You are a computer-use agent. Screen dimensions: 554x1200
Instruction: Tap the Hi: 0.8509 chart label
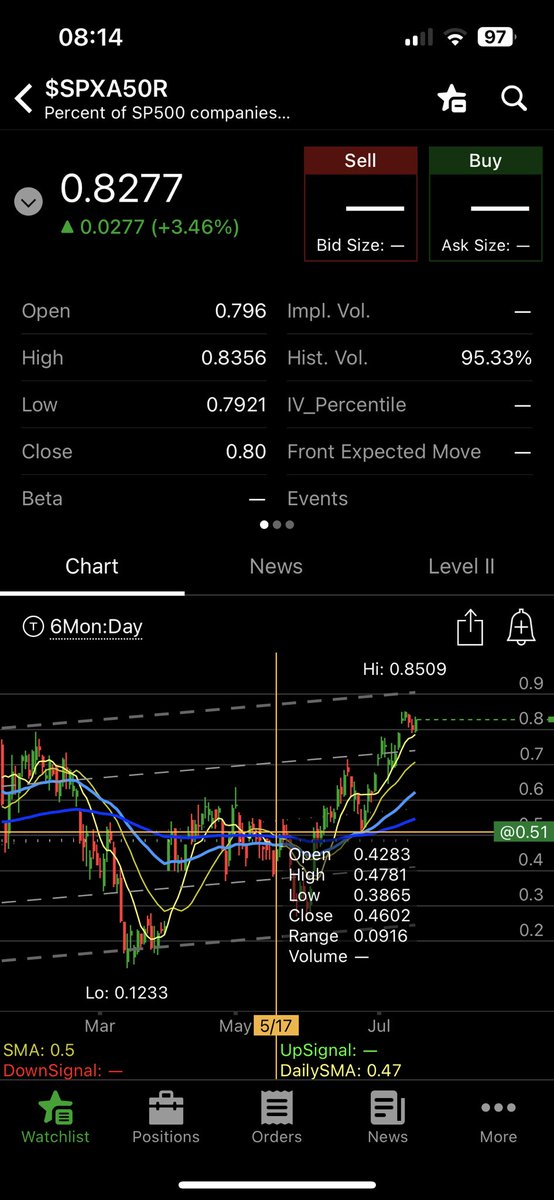(x=404, y=669)
